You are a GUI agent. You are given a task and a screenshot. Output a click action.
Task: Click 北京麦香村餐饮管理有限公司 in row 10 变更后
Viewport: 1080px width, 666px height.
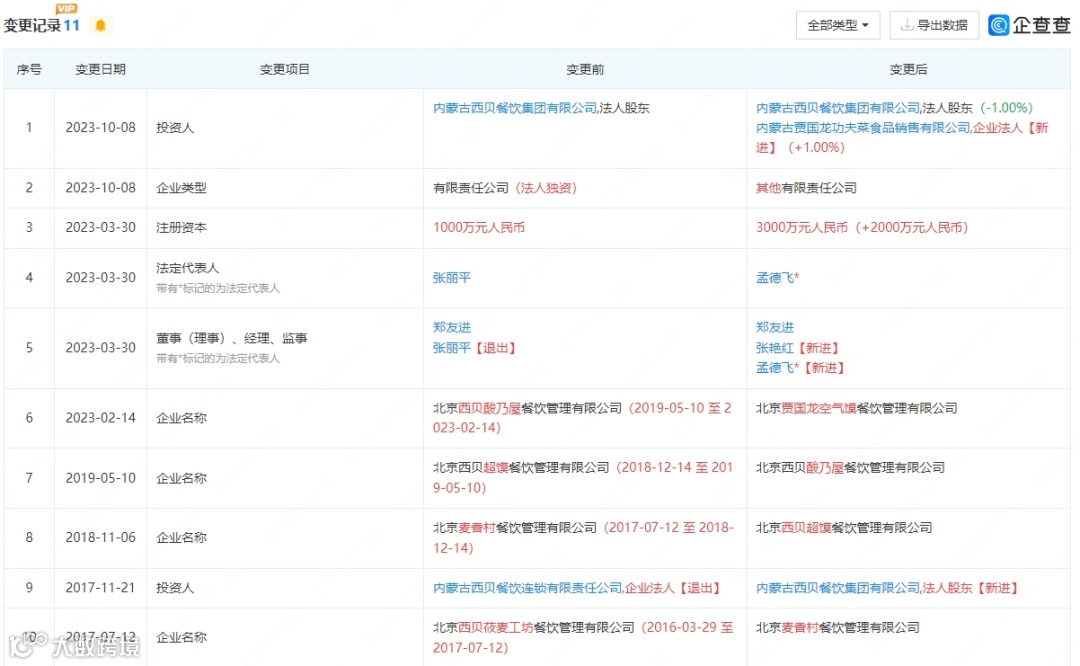pos(838,628)
